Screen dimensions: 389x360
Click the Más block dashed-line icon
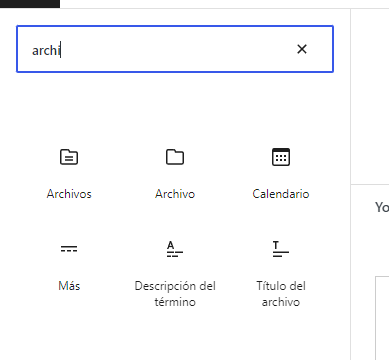click(x=69, y=249)
